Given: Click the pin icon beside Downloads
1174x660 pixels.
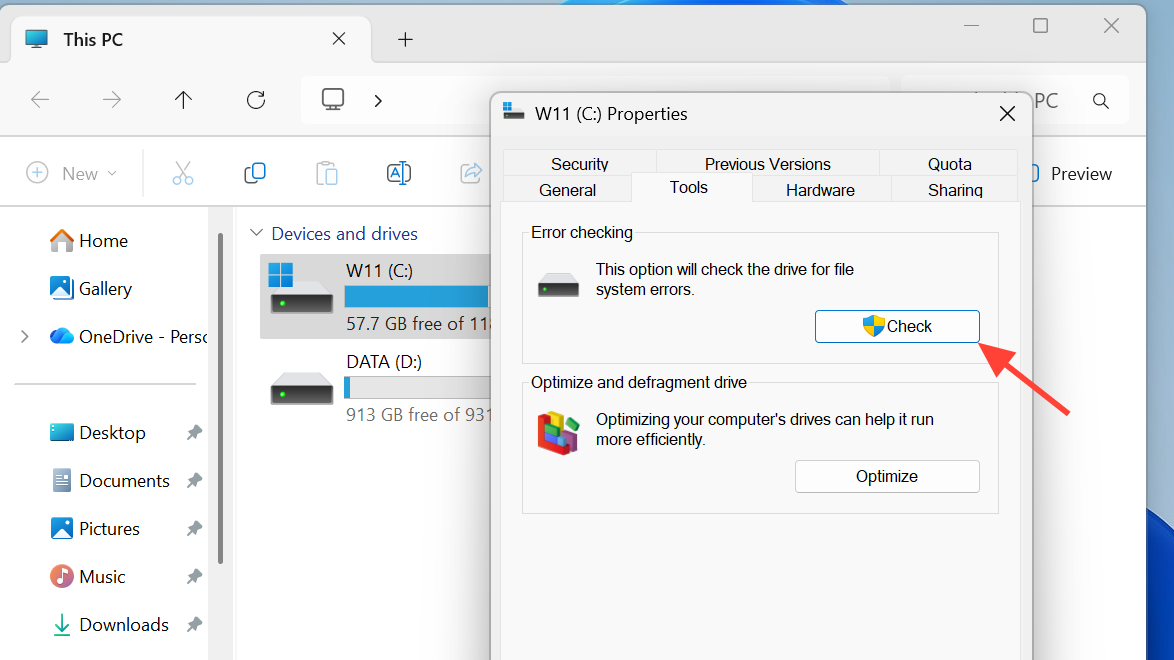Looking at the screenshot, I should (x=194, y=624).
